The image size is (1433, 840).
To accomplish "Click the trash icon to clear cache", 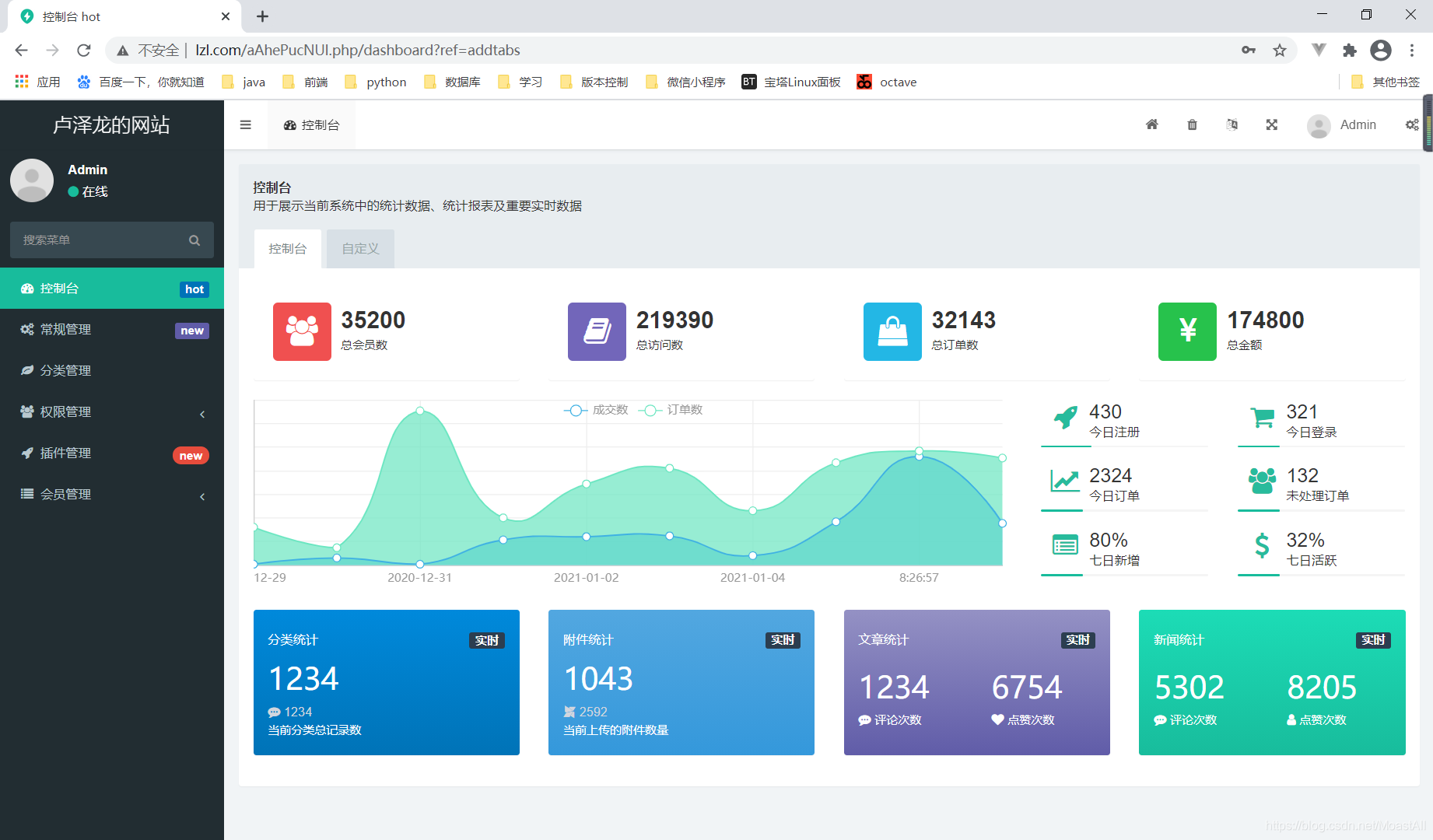I will click(x=1192, y=124).
